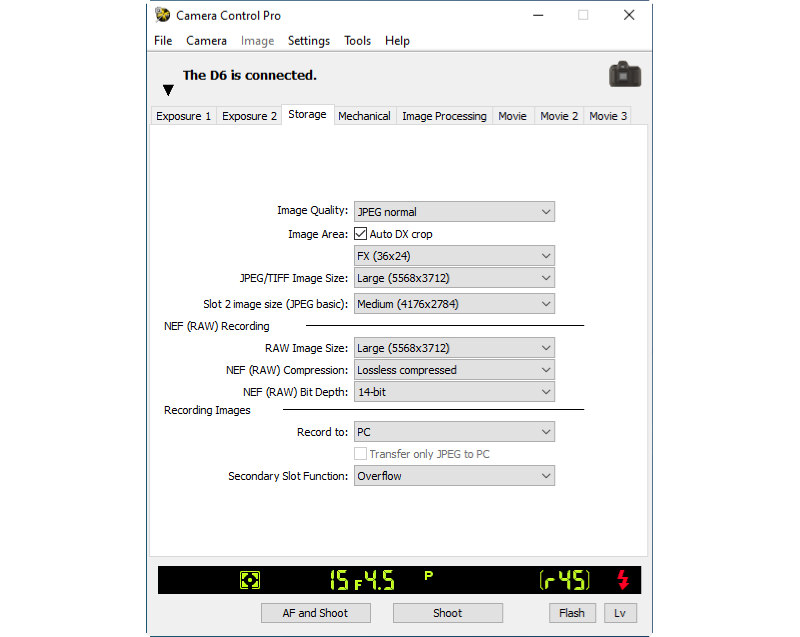Click the AF and Shoot button

click(315, 613)
